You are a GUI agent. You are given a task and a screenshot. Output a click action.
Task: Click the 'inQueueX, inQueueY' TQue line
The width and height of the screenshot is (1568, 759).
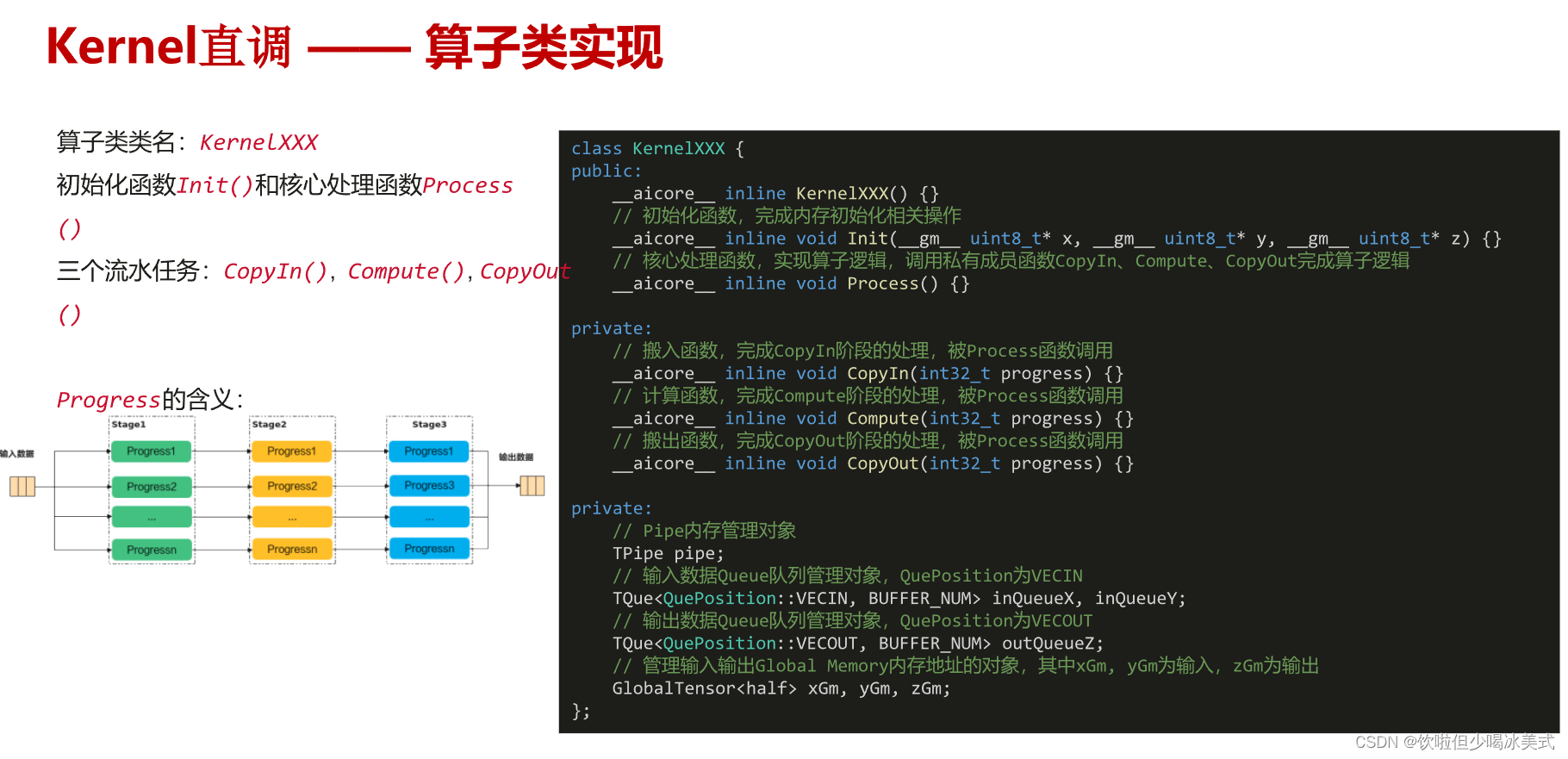(x=899, y=598)
